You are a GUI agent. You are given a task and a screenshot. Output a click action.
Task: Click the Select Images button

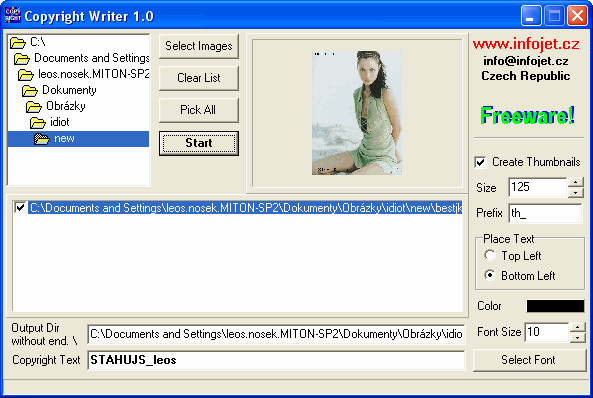(x=199, y=46)
